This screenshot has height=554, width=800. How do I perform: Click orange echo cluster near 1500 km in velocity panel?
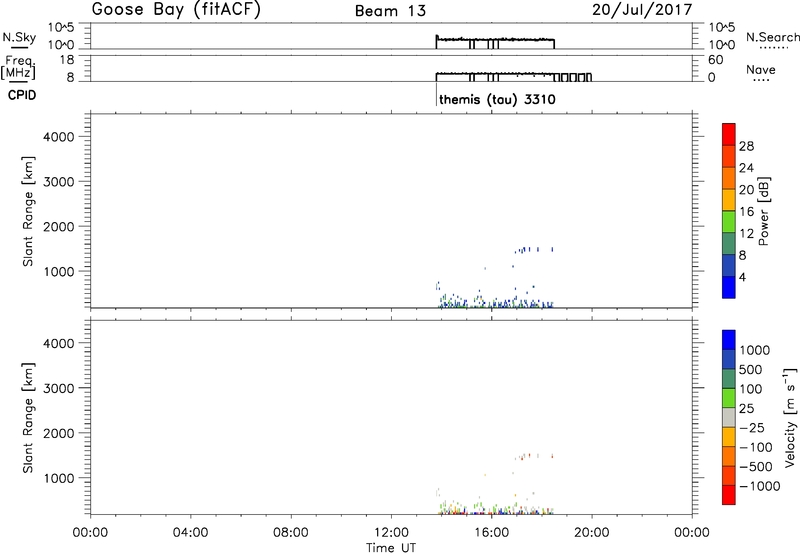[x=534, y=456]
